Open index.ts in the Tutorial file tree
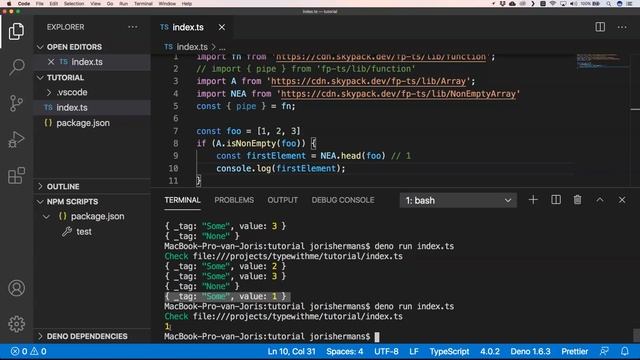The image size is (640, 360). tap(72, 108)
